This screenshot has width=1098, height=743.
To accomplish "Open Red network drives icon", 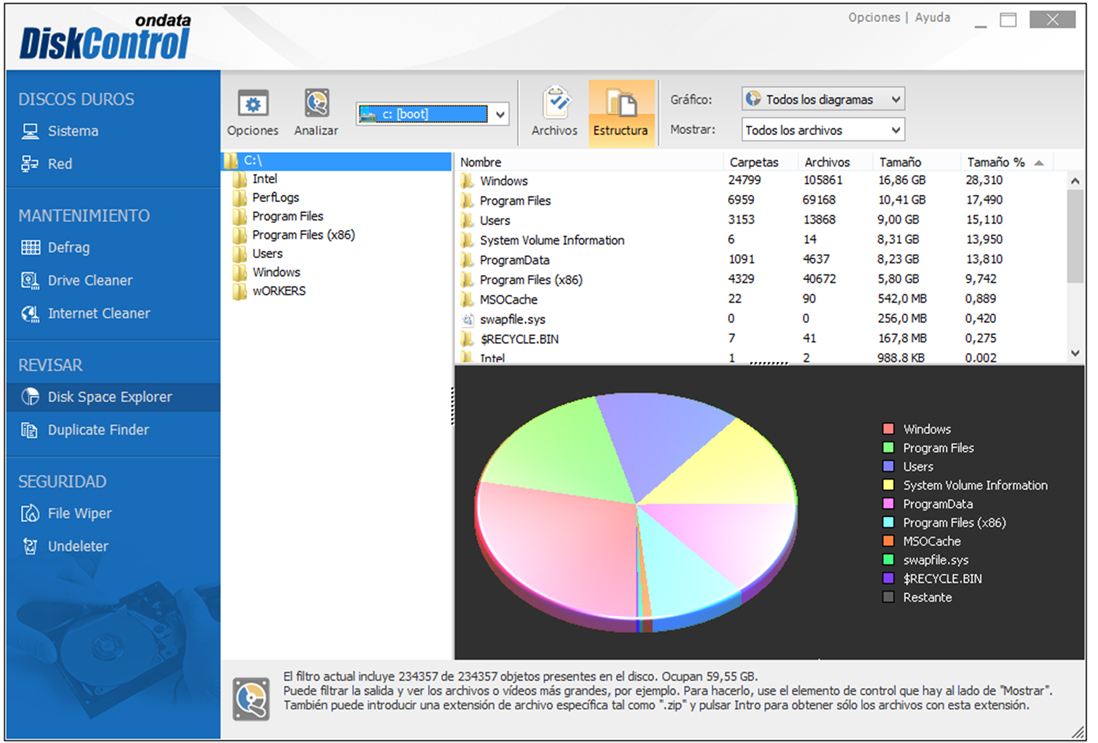I will (x=29, y=164).
